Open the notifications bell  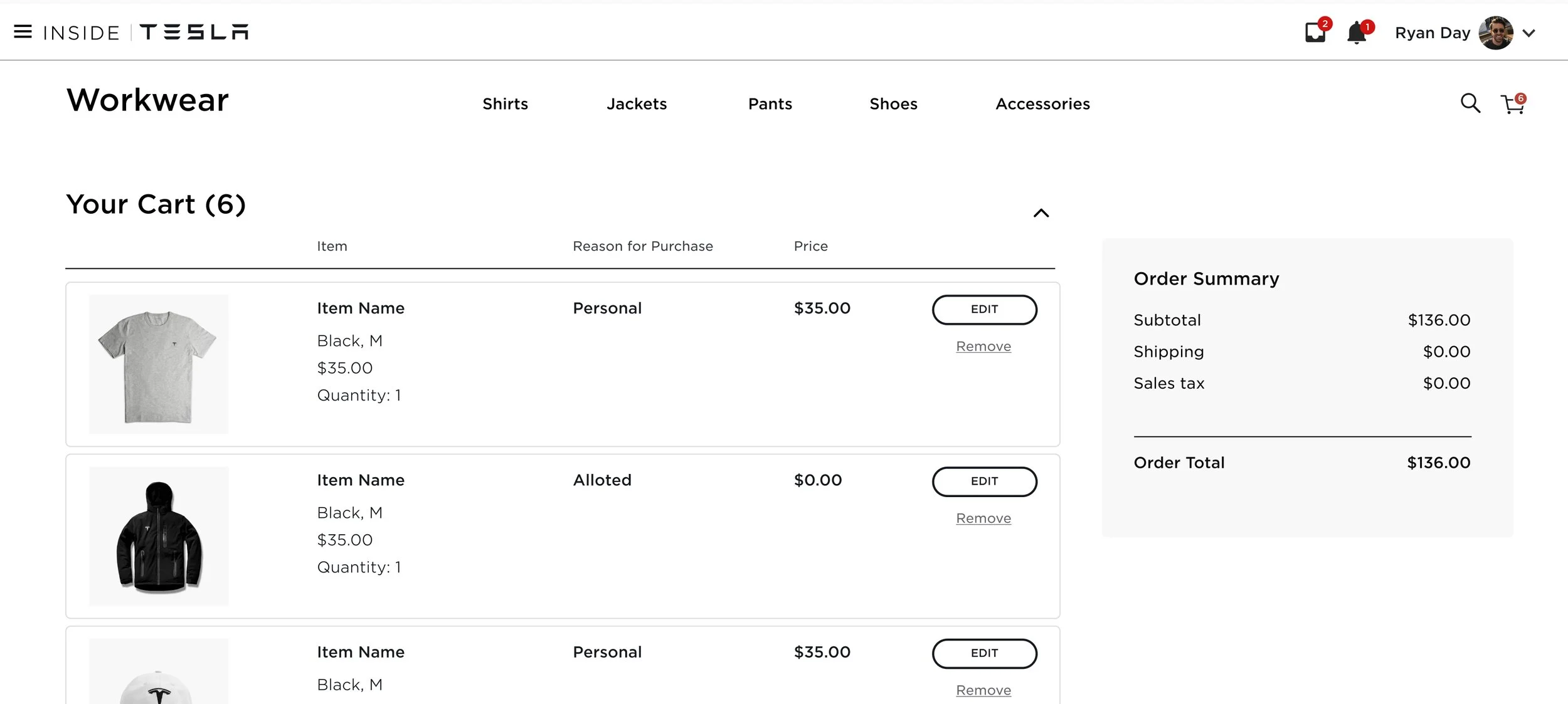point(1357,33)
